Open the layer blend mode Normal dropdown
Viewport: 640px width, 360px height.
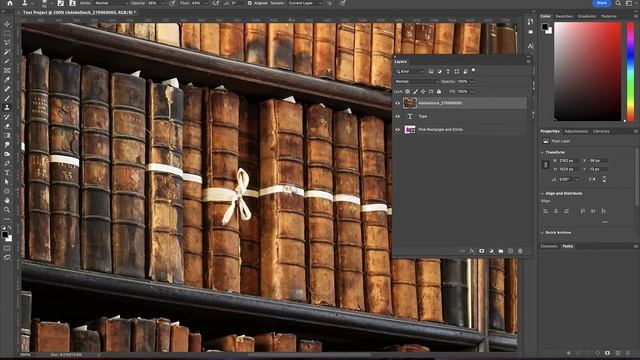(417, 82)
